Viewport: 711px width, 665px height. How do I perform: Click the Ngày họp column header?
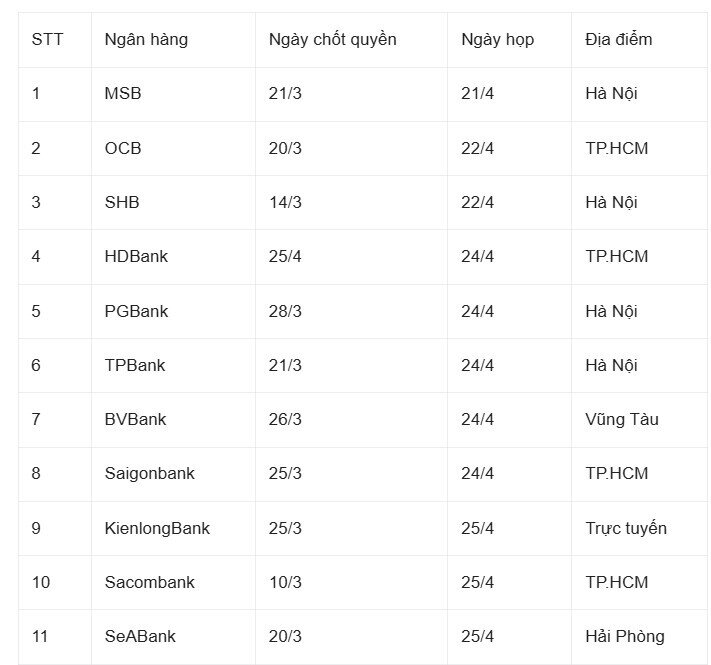point(497,40)
